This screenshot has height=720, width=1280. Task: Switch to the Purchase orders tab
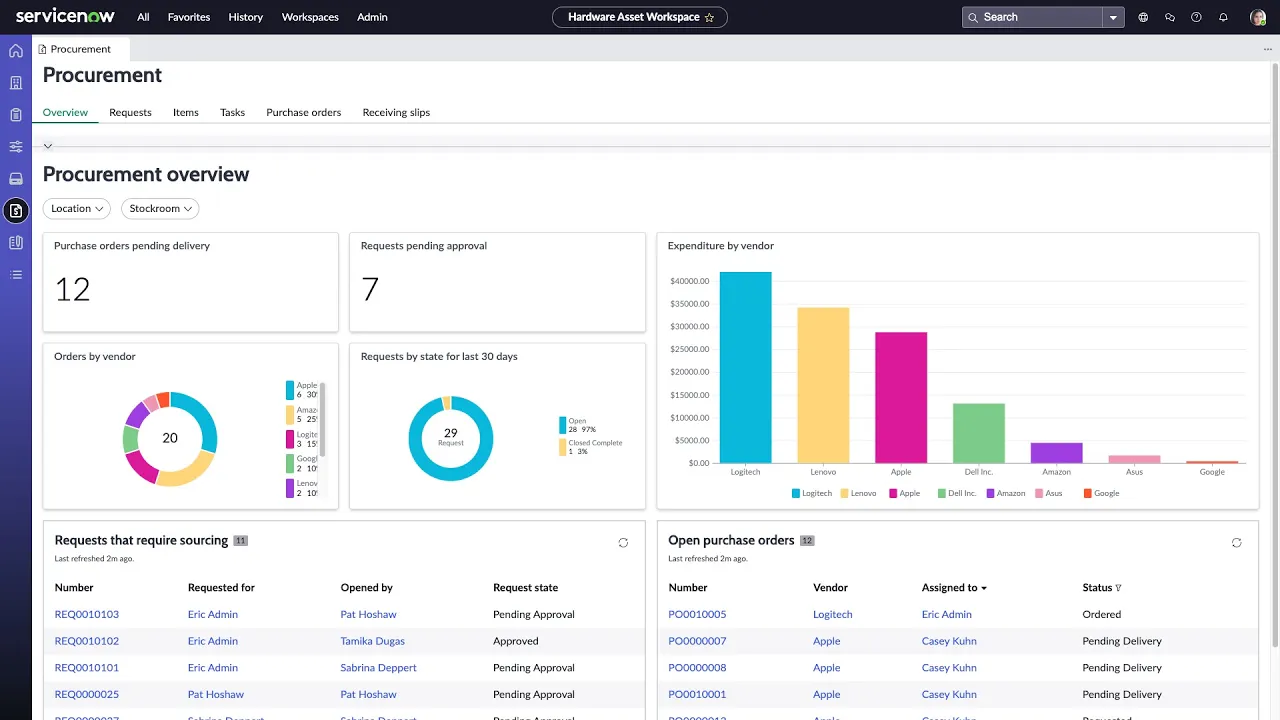304,113
